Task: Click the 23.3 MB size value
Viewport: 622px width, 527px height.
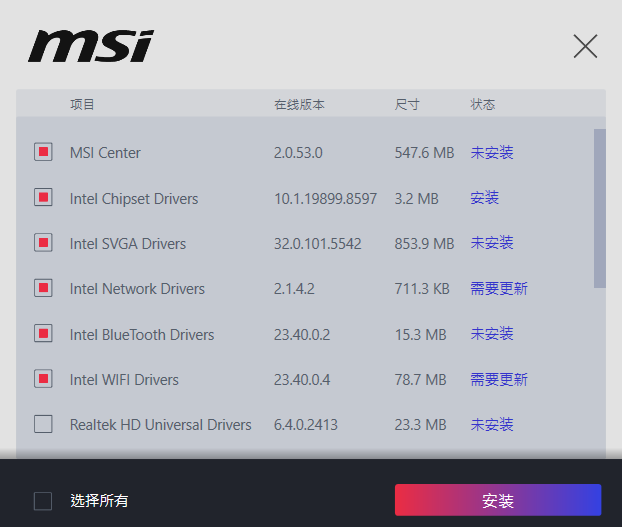Action: (x=420, y=425)
